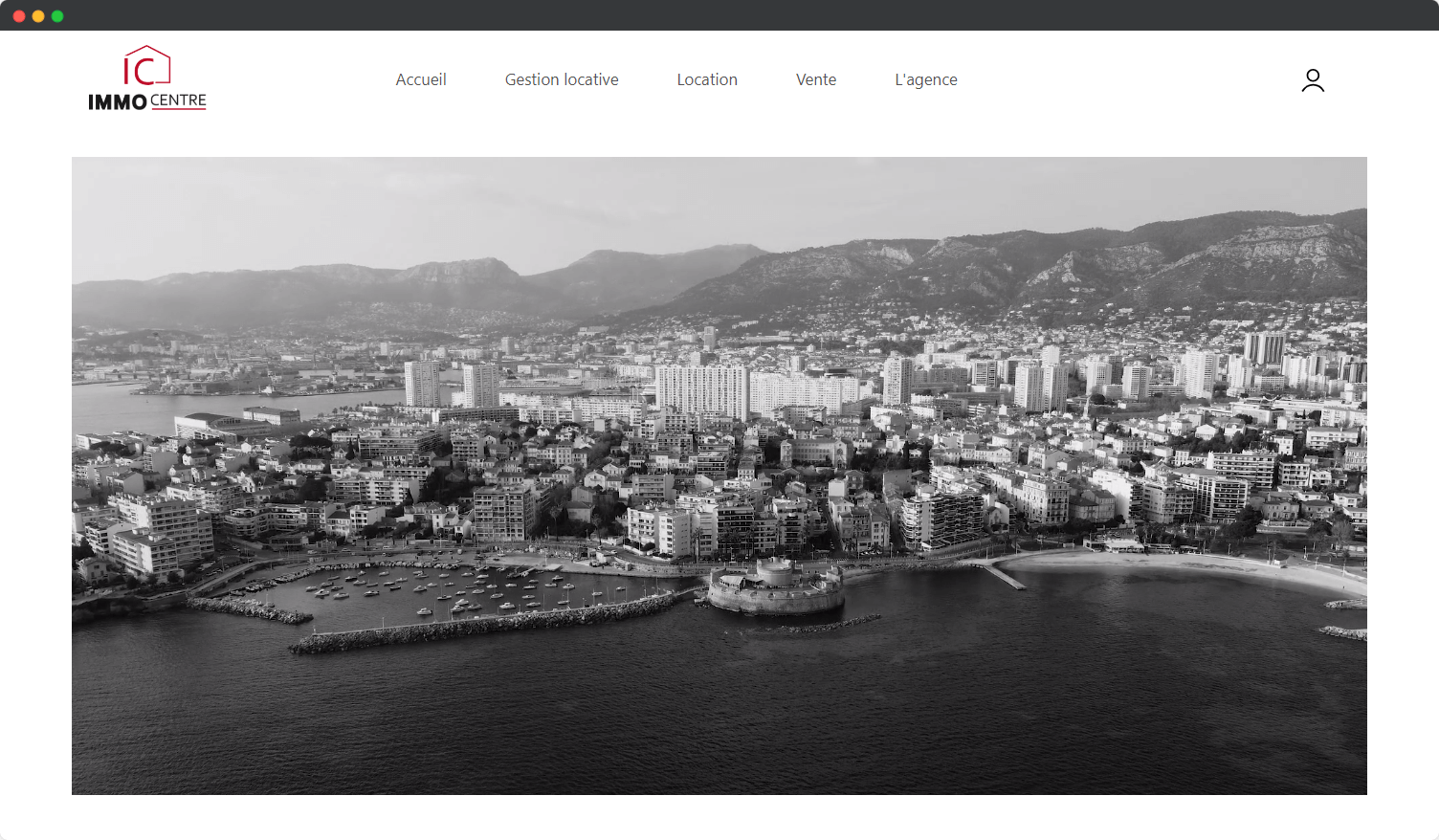Open the Accueil menu item
The width and height of the screenshot is (1439, 840).
point(421,79)
